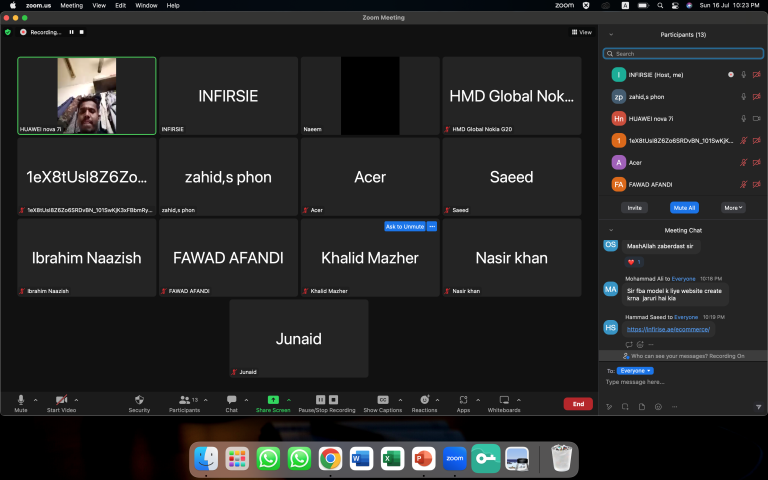Toggle camera for INFIRSIE (Host, me)

tap(757, 75)
